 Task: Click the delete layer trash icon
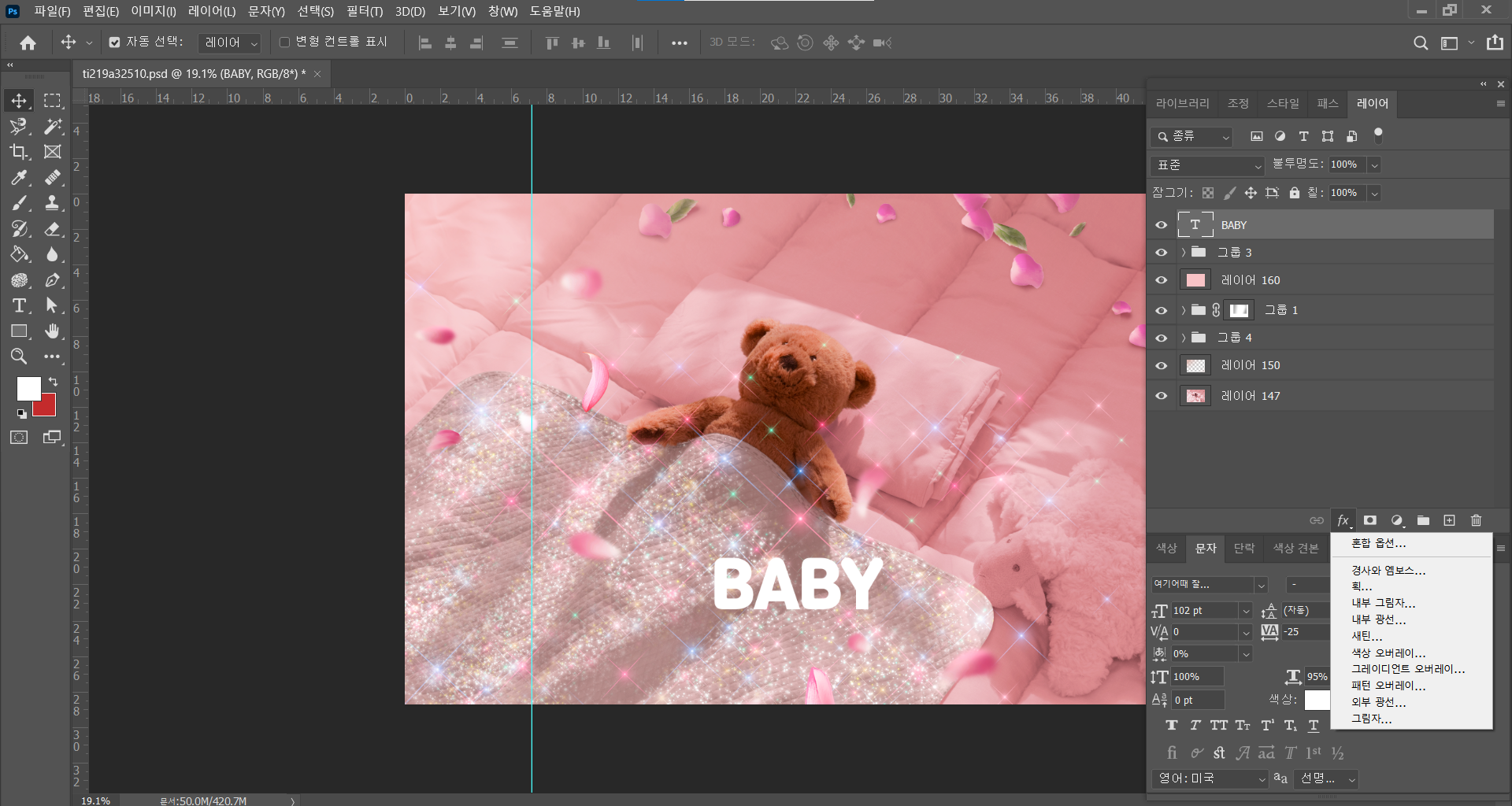point(1476,520)
